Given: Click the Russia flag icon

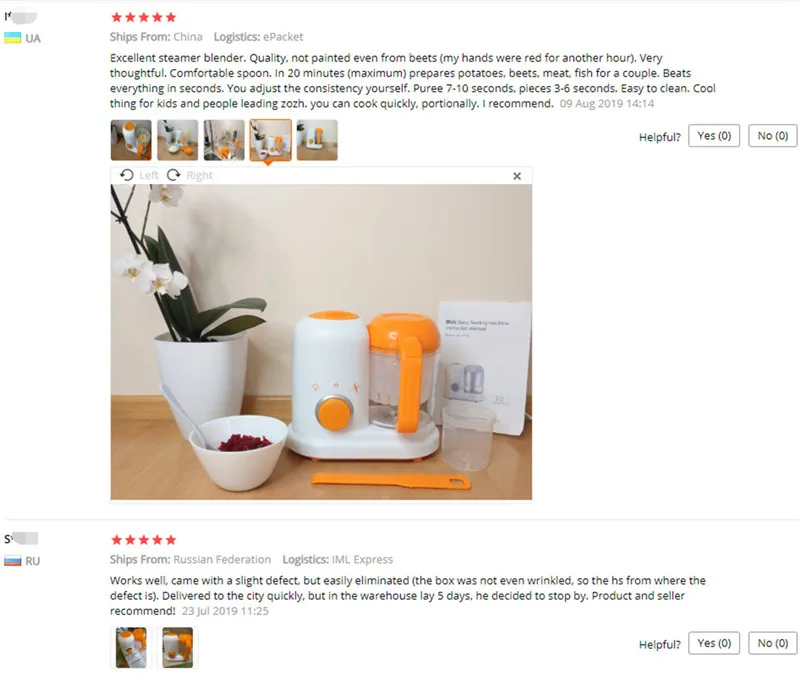Looking at the screenshot, I should [x=13, y=561].
